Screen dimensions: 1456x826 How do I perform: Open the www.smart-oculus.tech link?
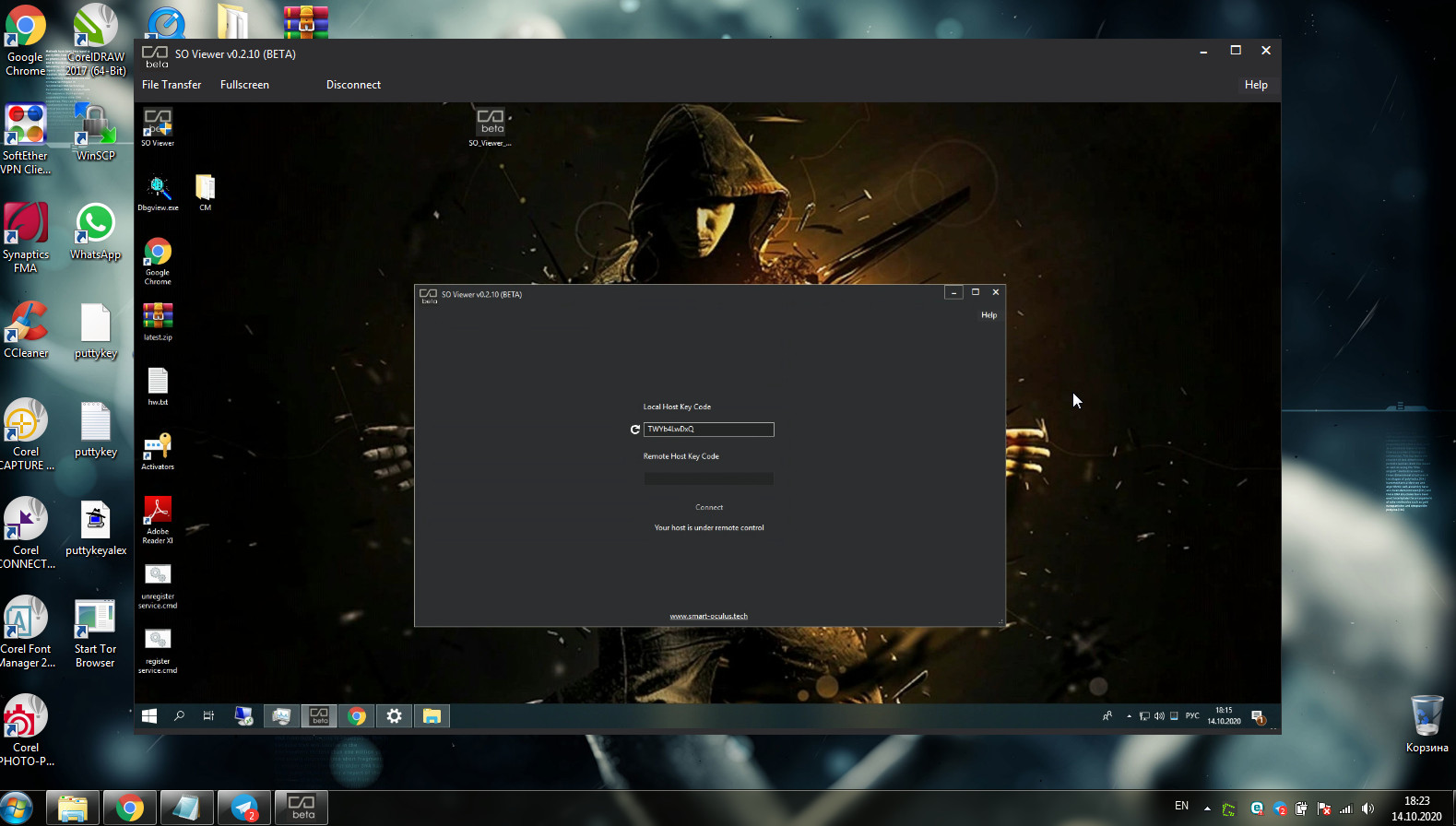(708, 616)
